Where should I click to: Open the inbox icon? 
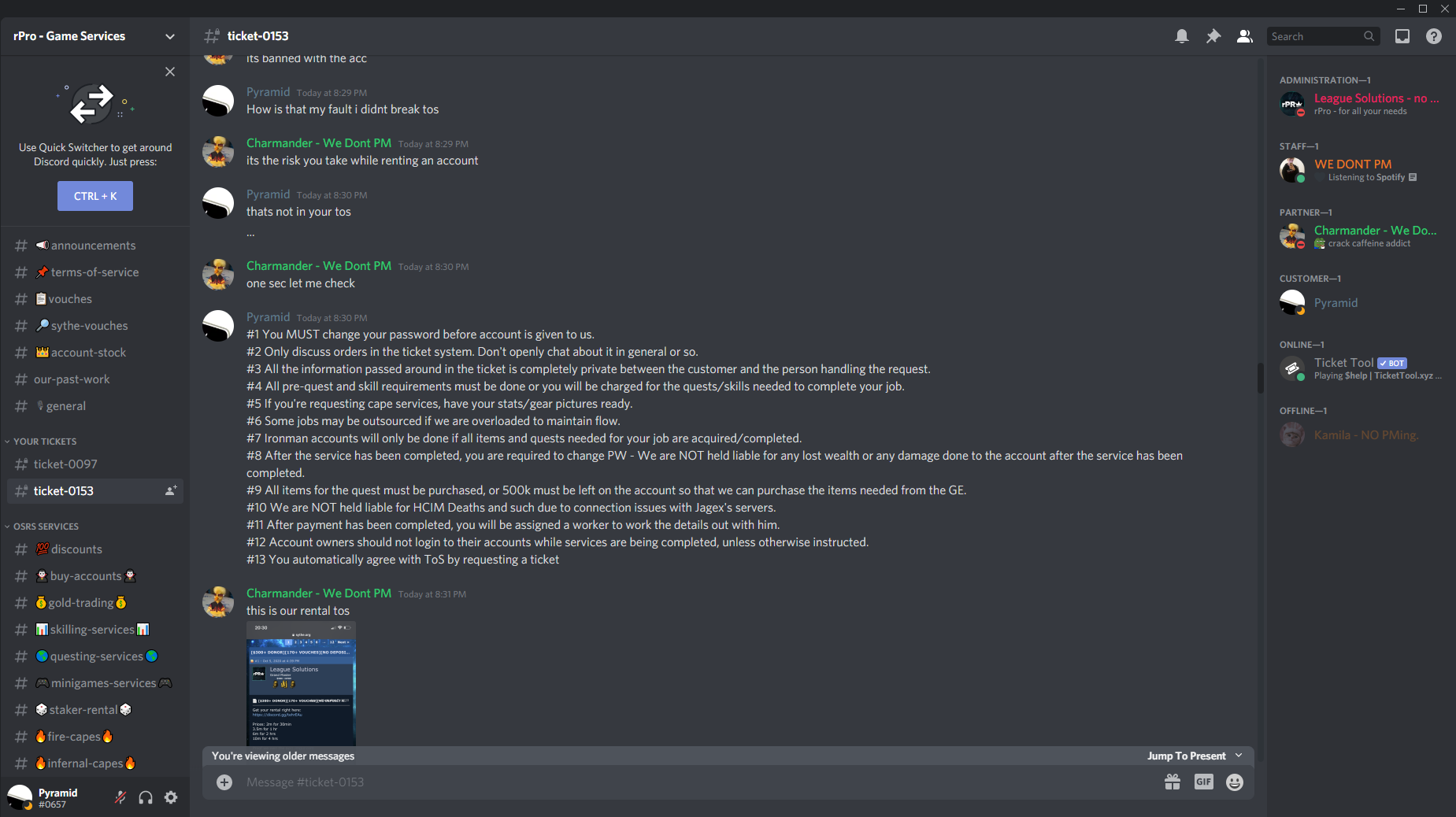click(x=1402, y=36)
